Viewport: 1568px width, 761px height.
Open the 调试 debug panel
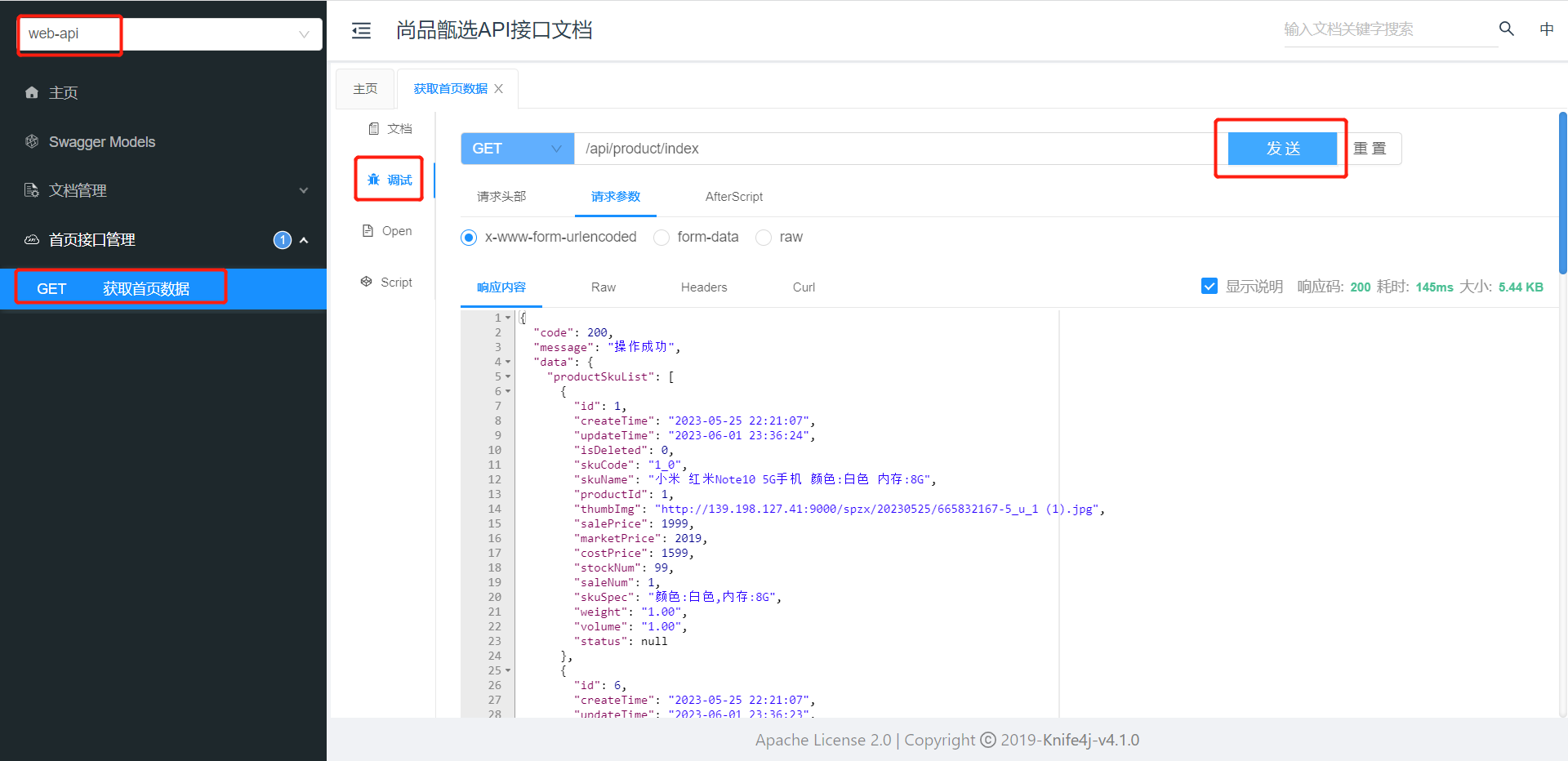pos(390,180)
